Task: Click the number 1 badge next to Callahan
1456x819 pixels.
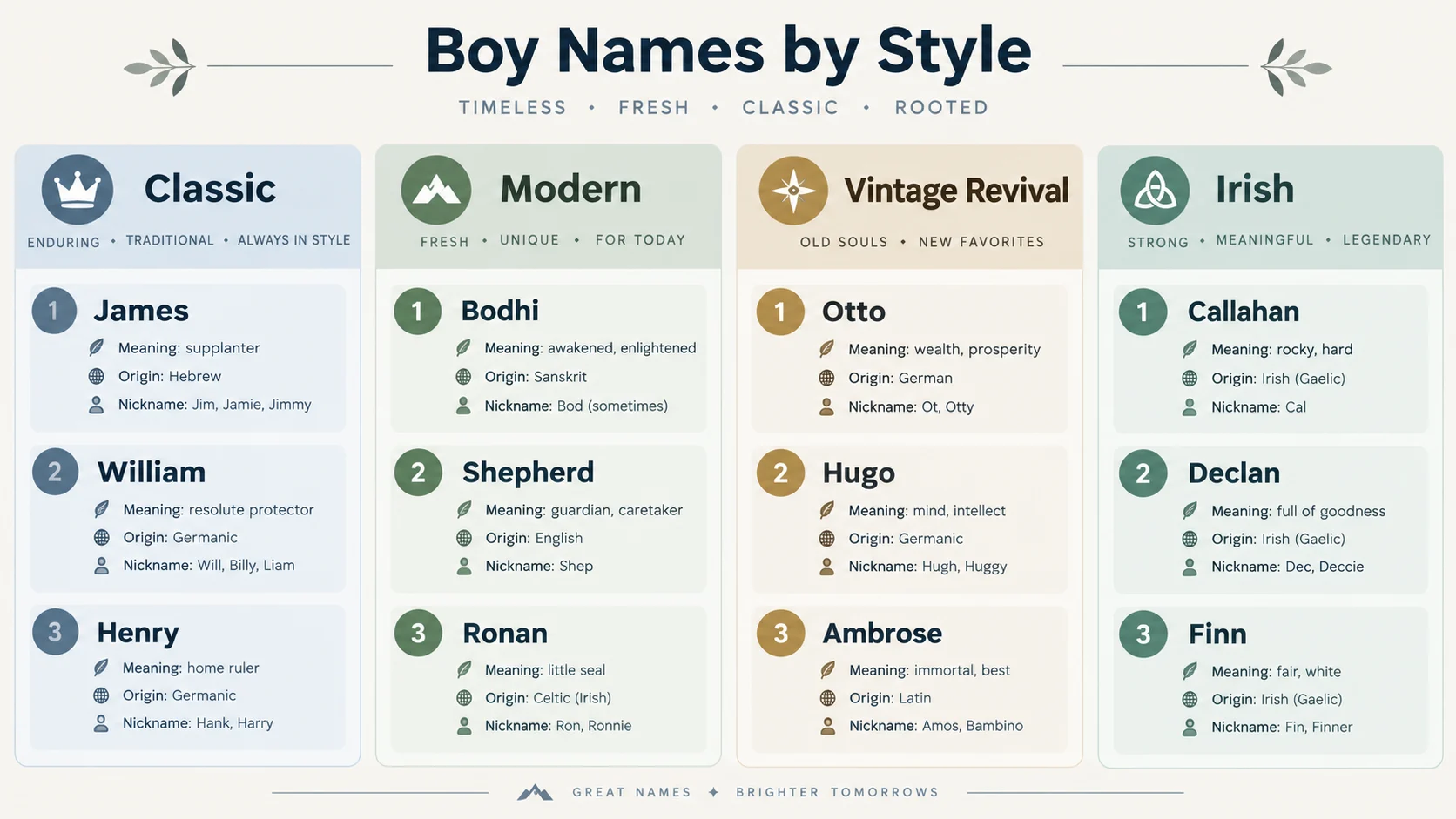Action: click(x=1143, y=312)
